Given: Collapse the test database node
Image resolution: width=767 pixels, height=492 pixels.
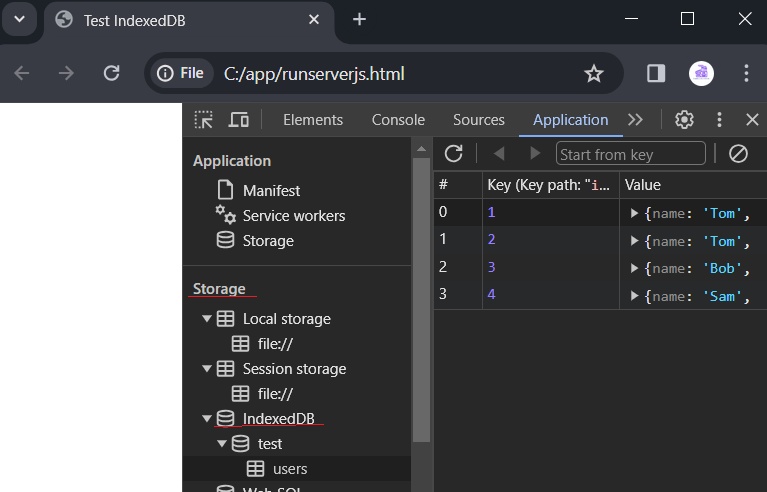Looking at the screenshot, I should (x=222, y=444).
